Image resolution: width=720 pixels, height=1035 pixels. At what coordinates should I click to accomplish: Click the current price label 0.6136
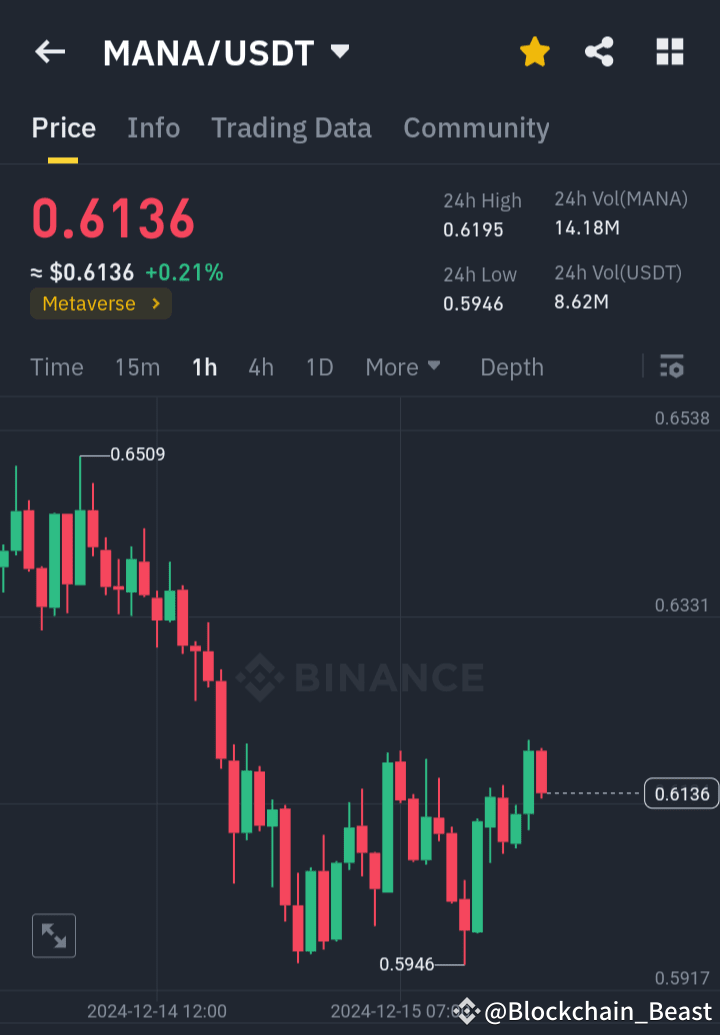tap(681, 793)
